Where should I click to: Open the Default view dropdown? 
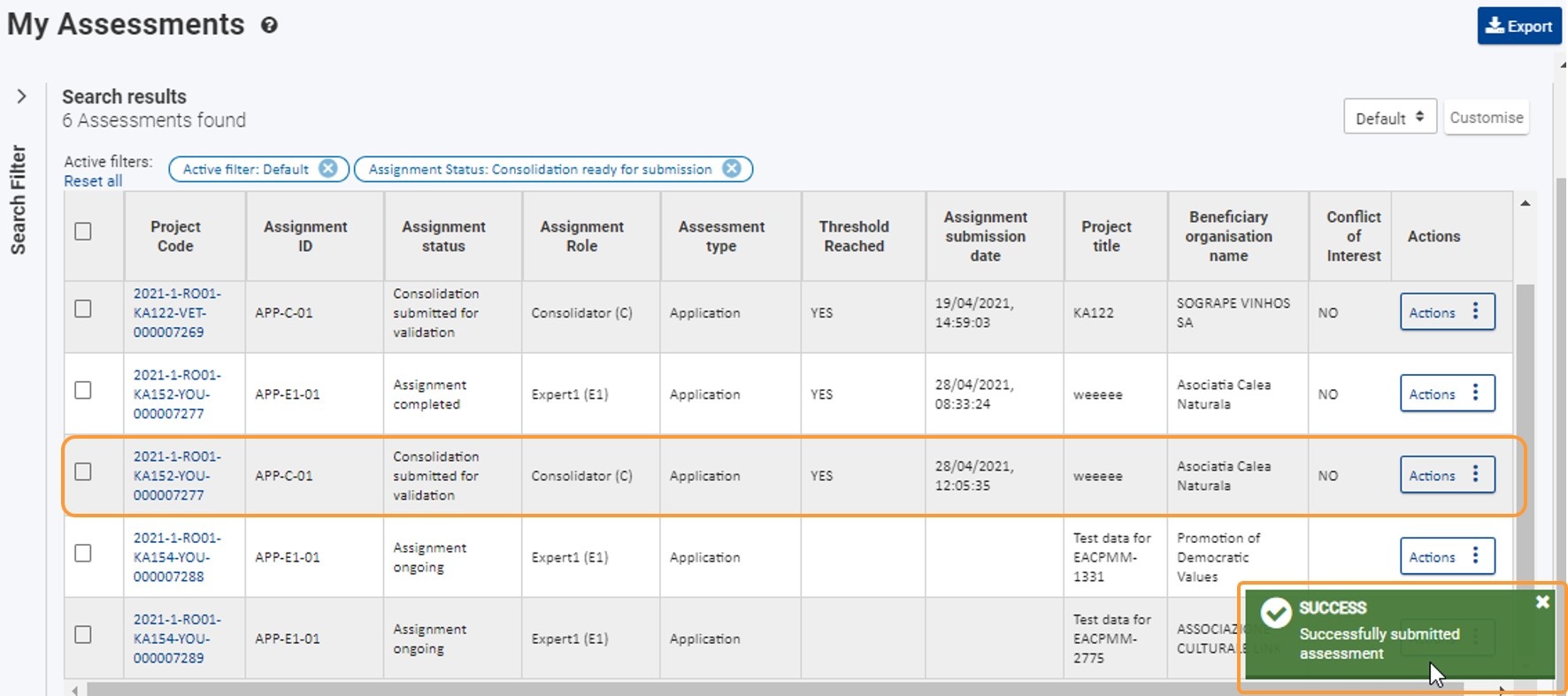coord(1389,118)
